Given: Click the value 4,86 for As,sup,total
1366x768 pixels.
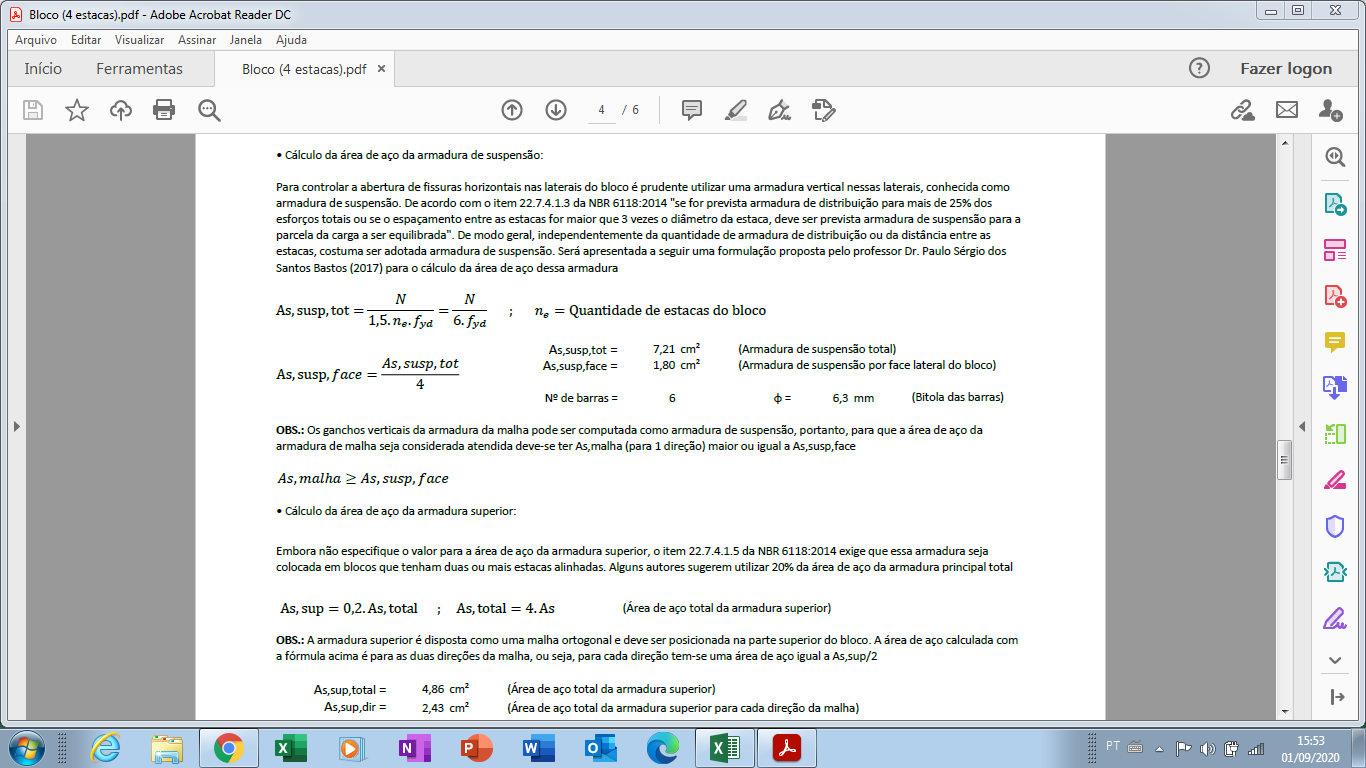Looking at the screenshot, I should 434,689.
